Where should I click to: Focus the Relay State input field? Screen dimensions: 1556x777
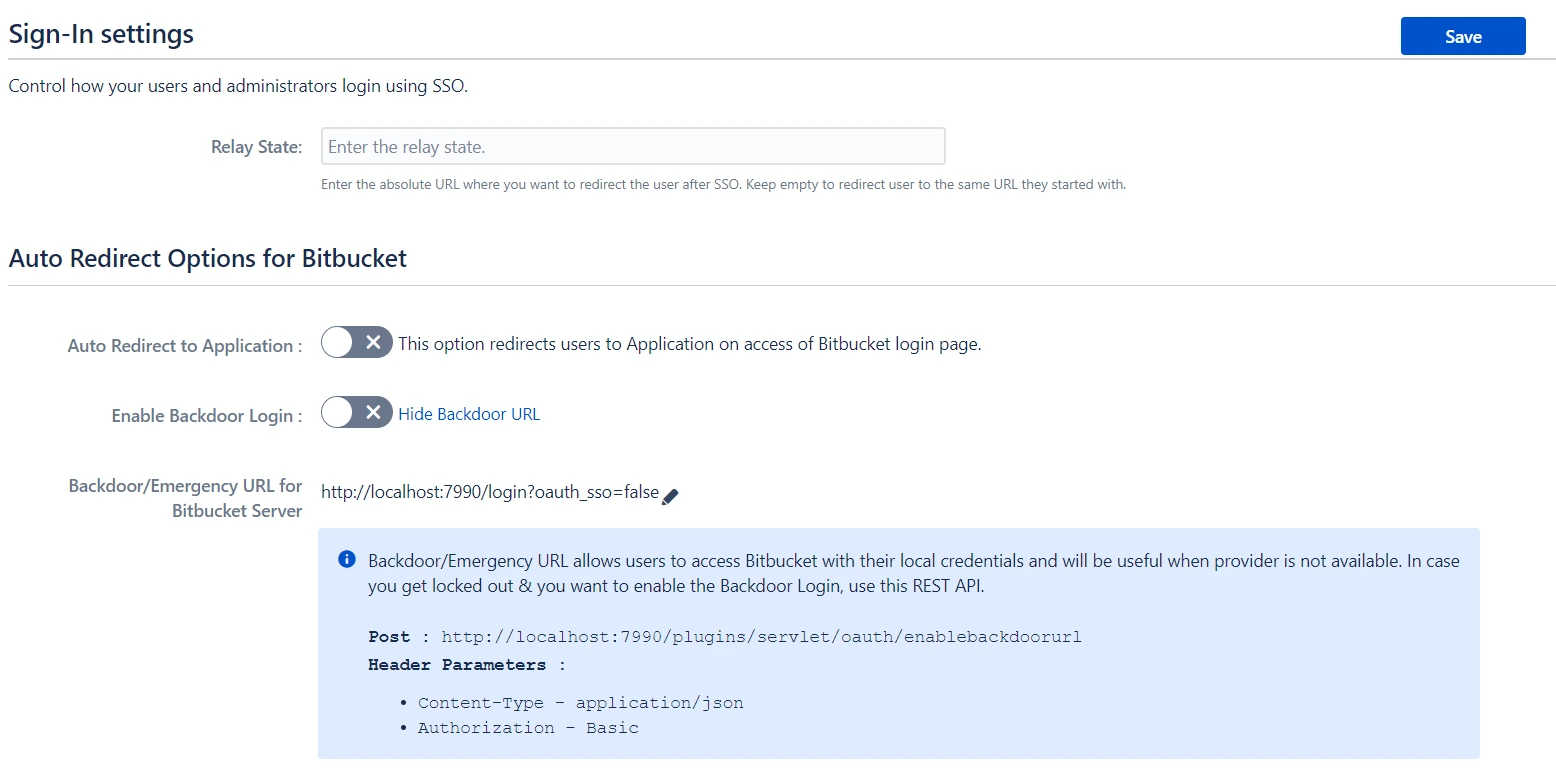[633, 146]
